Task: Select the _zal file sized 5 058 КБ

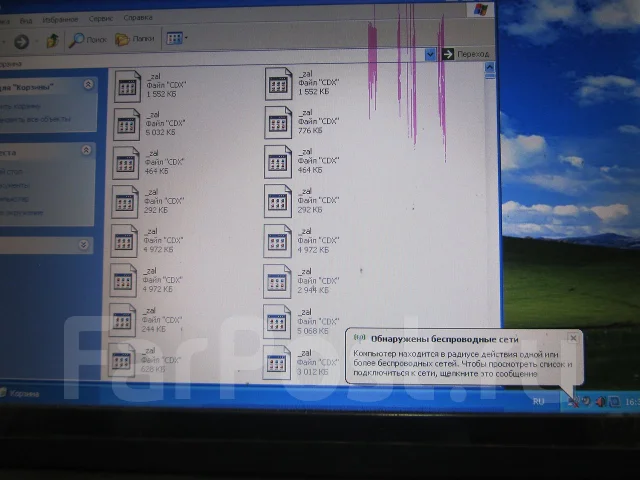Action: pyautogui.click(x=302, y=322)
